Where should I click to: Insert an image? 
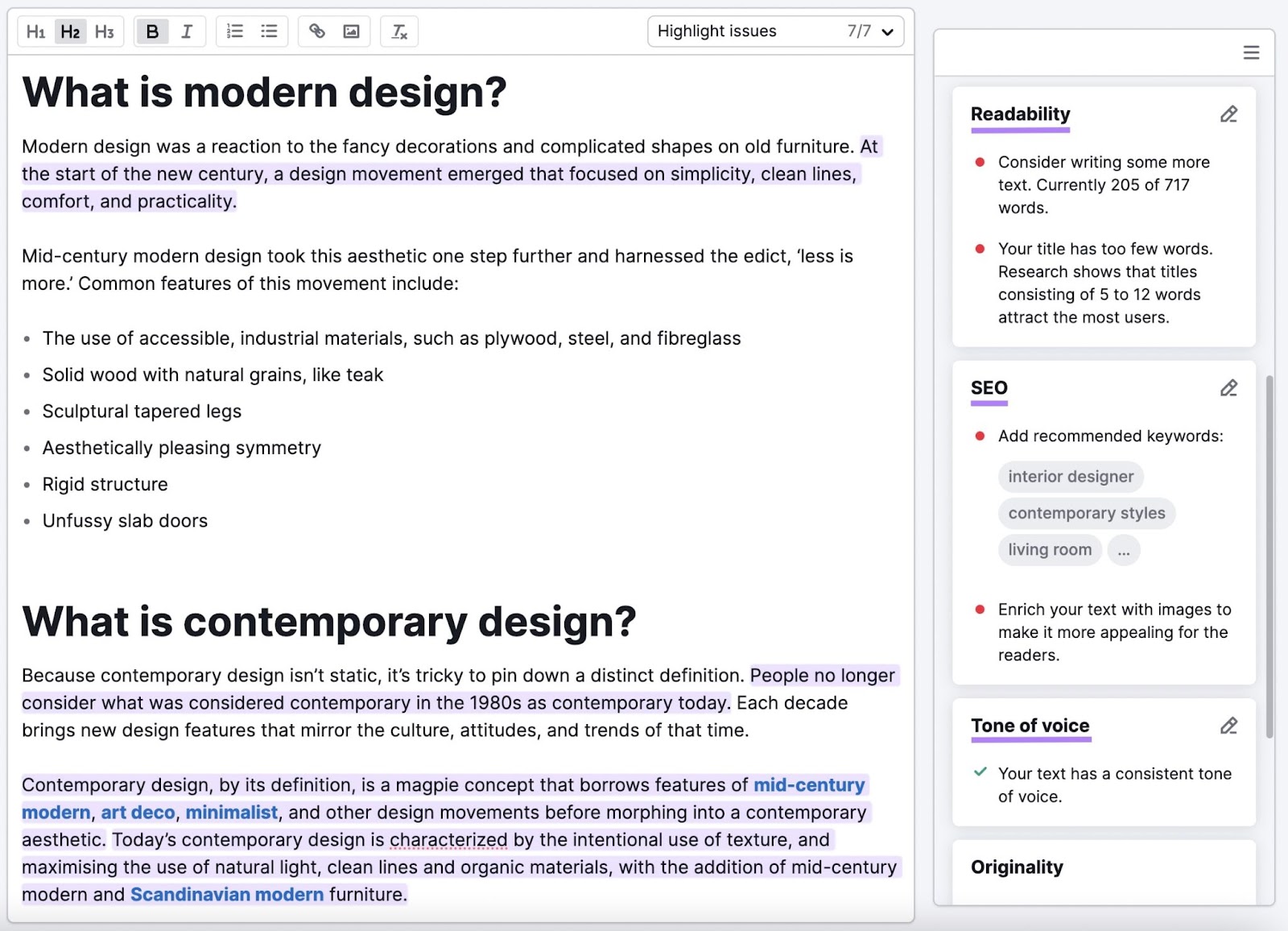[351, 31]
